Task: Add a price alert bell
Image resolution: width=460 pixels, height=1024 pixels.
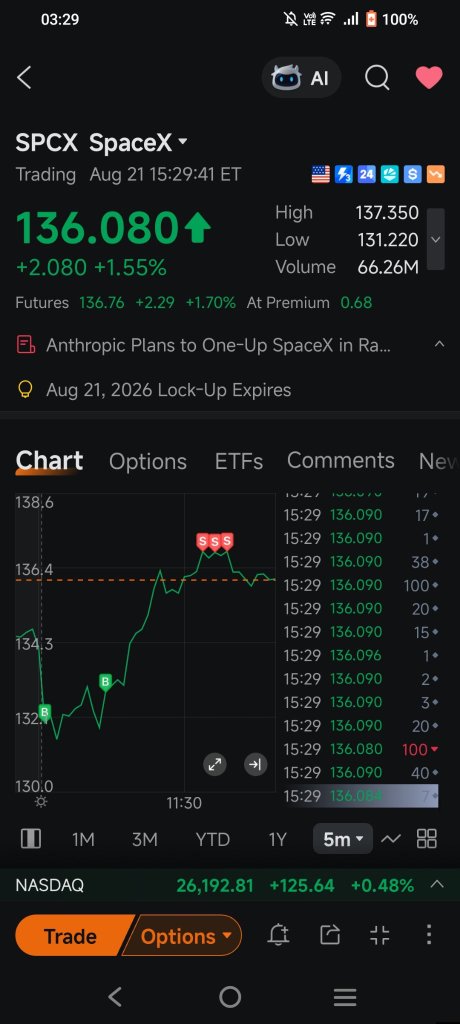Action: pos(278,935)
